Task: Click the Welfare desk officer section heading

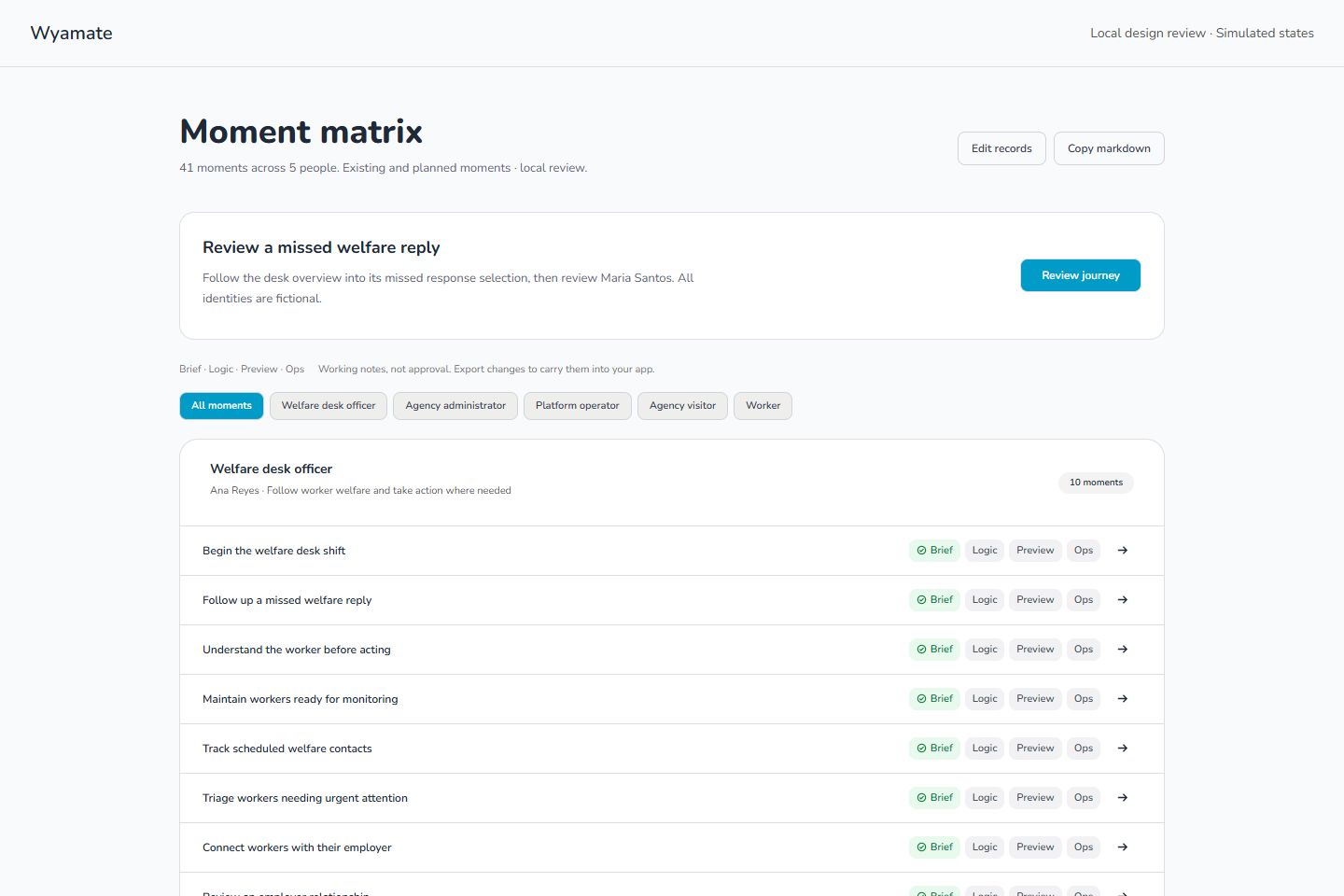Action: coord(271,469)
